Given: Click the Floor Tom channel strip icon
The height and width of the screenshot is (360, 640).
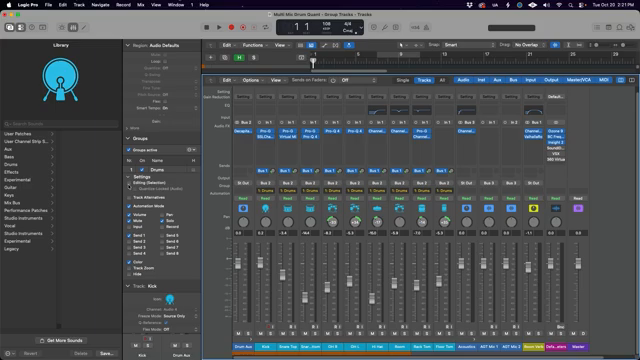Looking at the screenshot, I should pos(444,208).
